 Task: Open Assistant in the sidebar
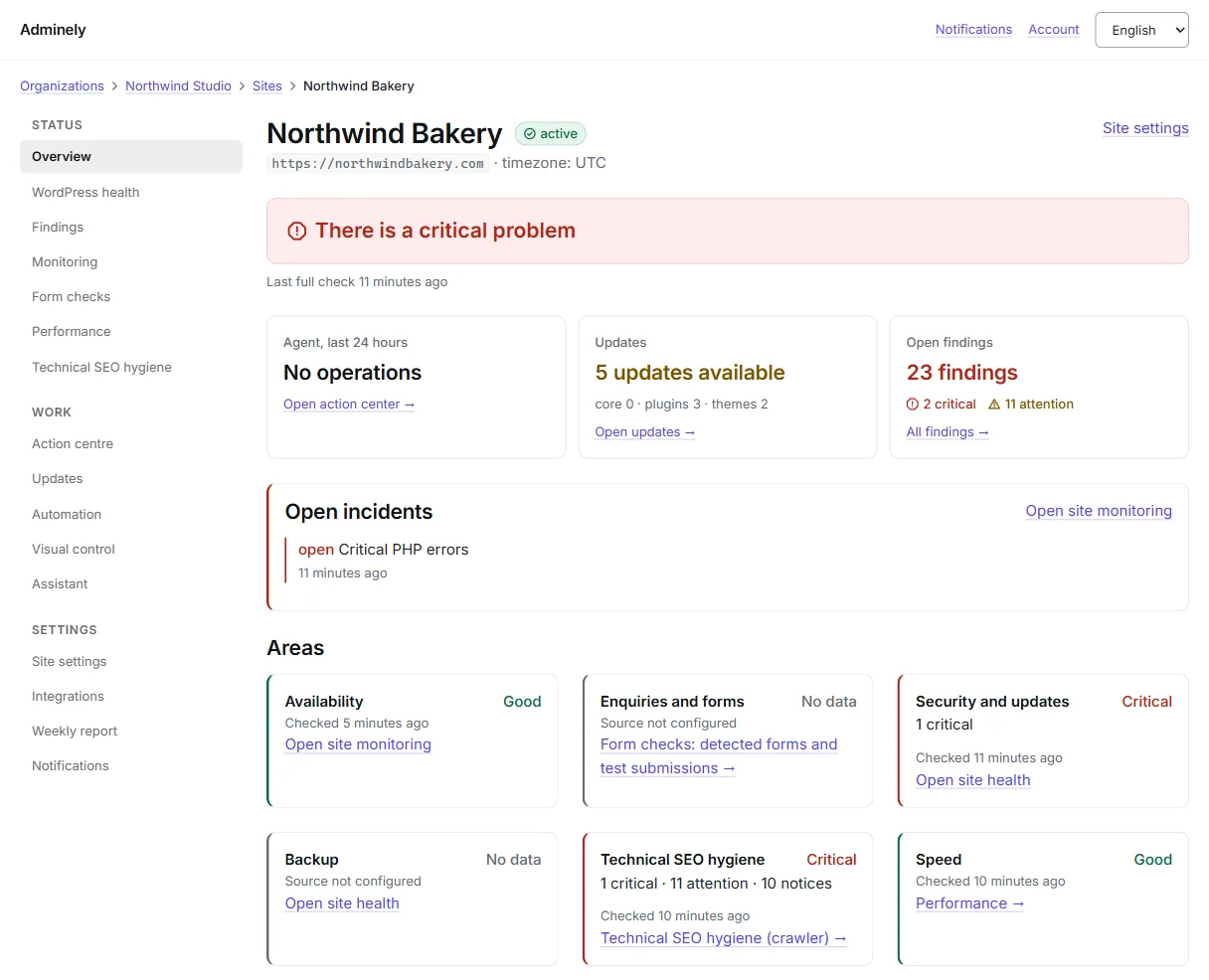pyautogui.click(x=131, y=584)
